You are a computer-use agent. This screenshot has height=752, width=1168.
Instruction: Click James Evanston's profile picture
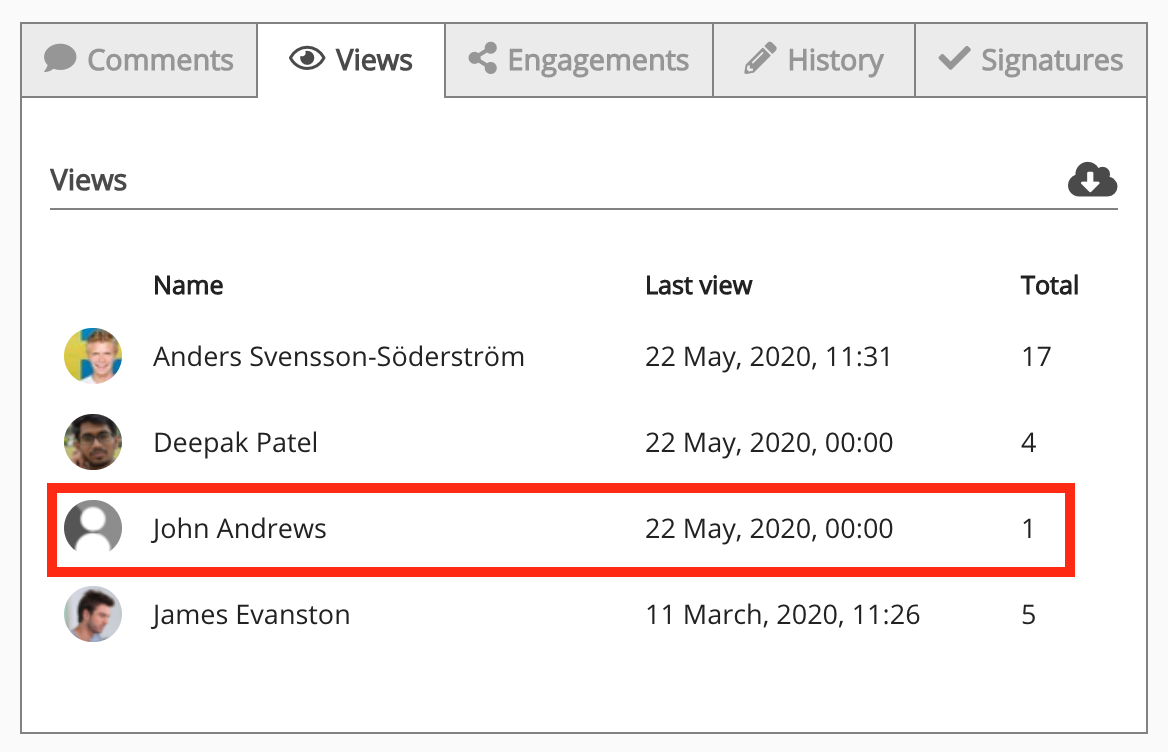(x=93, y=614)
